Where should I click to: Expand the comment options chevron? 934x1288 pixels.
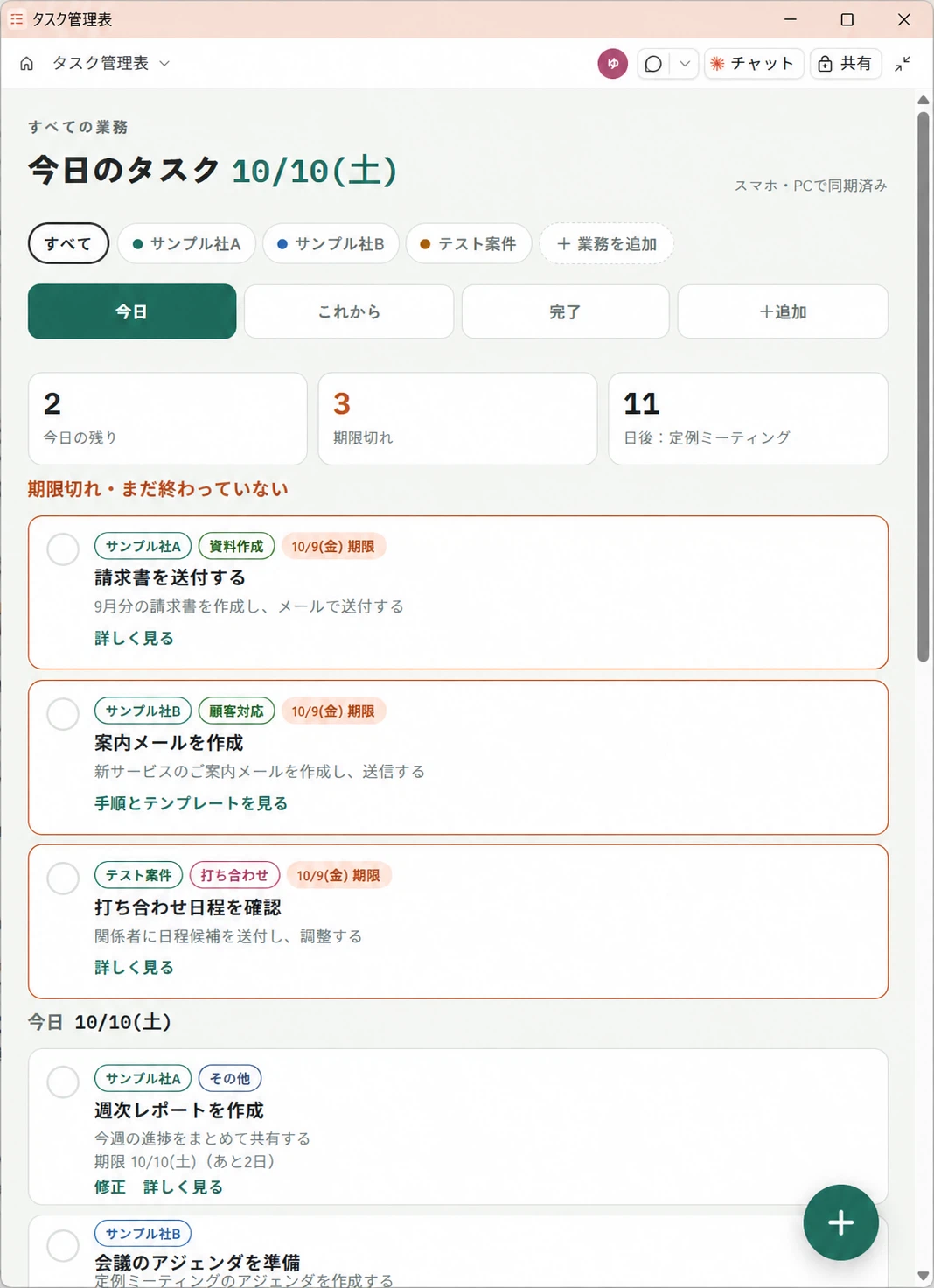coord(685,64)
